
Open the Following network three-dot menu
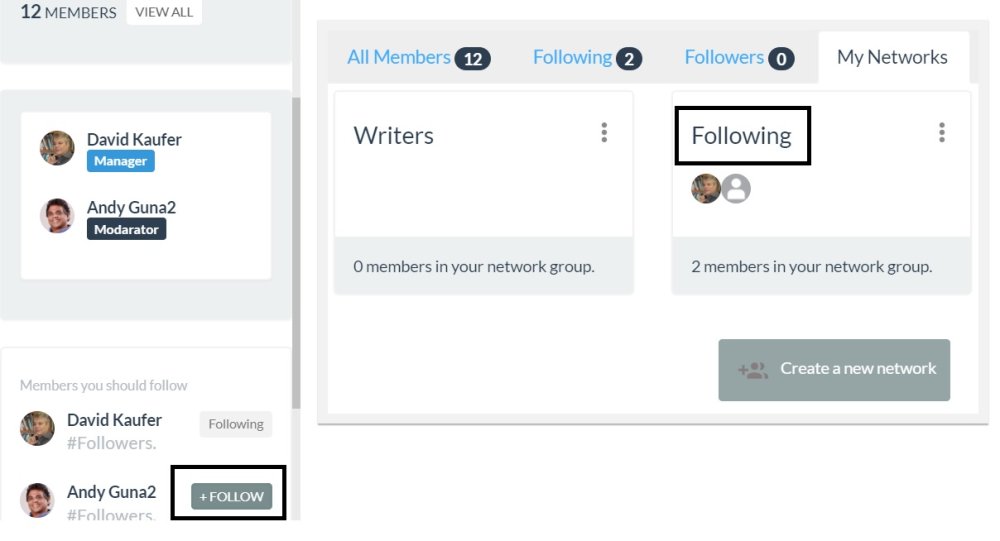click(941, 133)
